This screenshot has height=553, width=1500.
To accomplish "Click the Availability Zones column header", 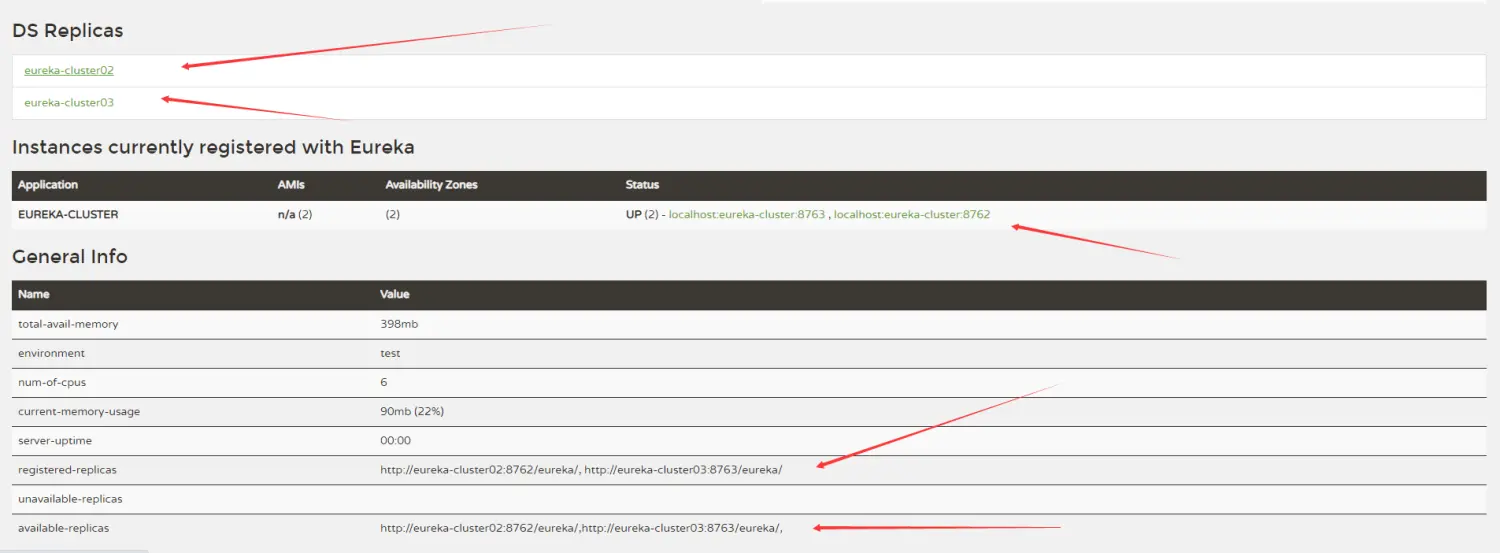I will click(x=431, y=185).
